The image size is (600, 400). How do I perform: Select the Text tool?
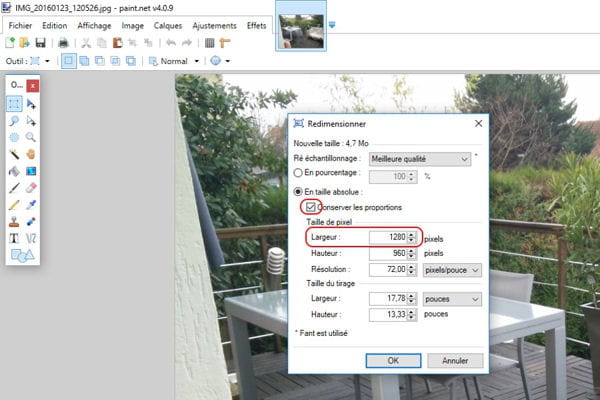(x=14, y=238)
